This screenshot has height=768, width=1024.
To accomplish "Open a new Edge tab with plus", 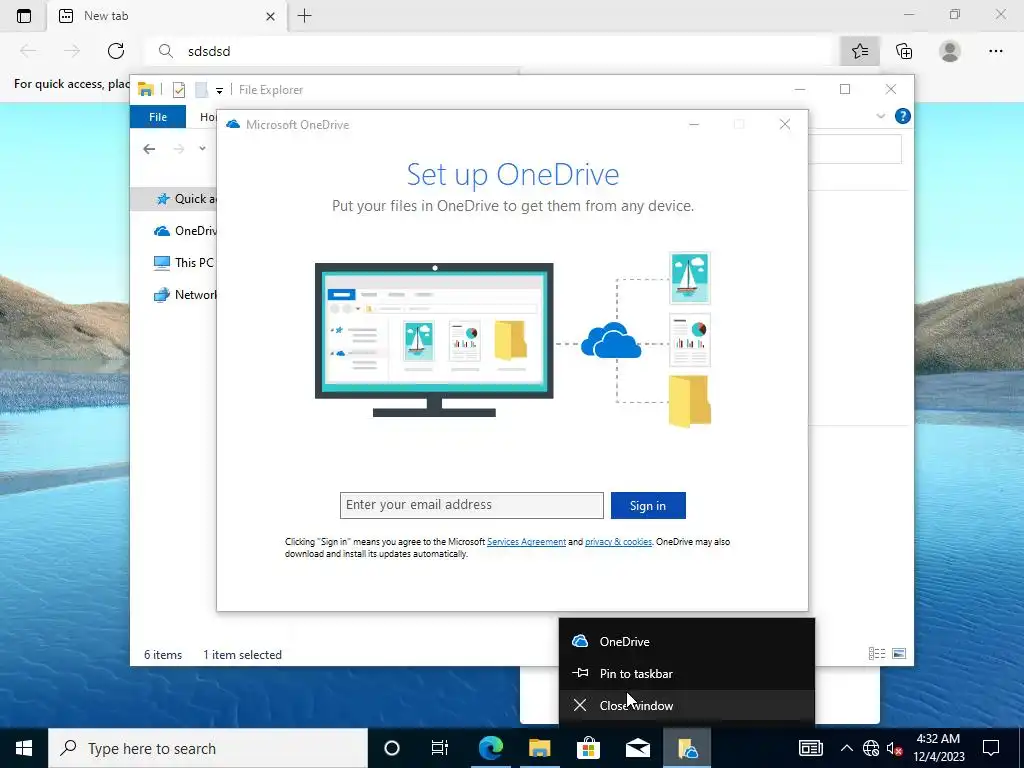I will click(304, 16).
